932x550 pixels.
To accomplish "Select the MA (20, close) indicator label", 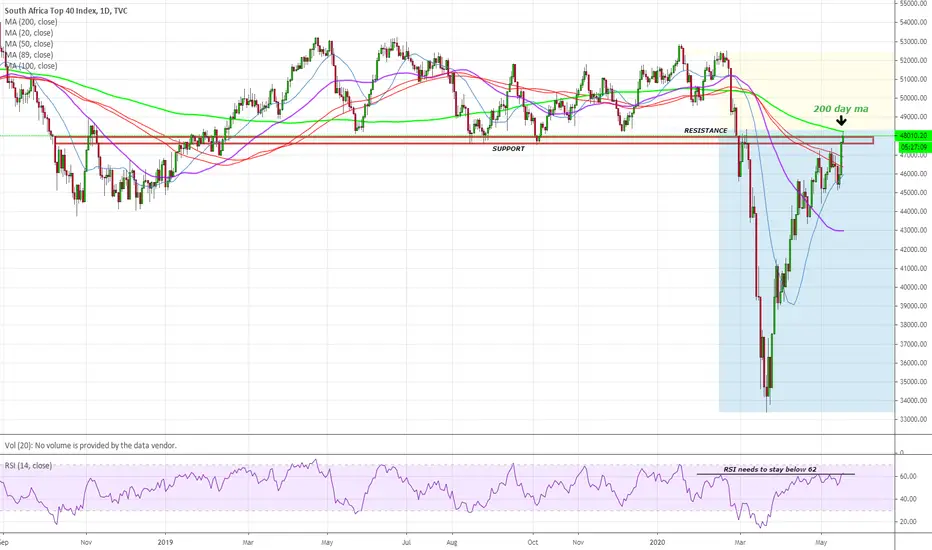I will pyautogui.click(x=29, y=33).
